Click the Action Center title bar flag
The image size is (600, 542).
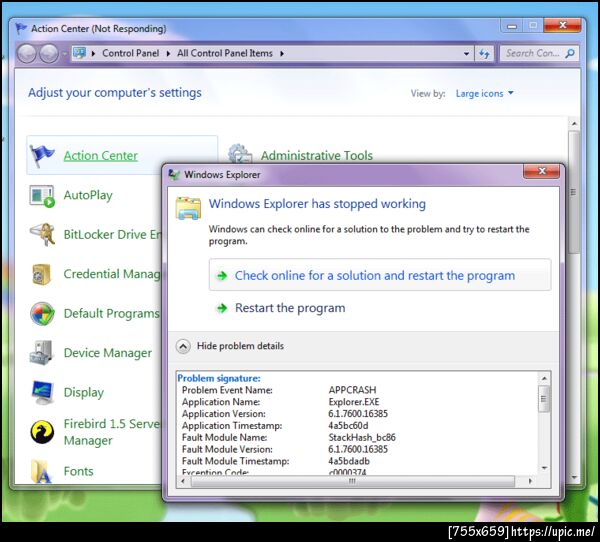coord(21,28)
